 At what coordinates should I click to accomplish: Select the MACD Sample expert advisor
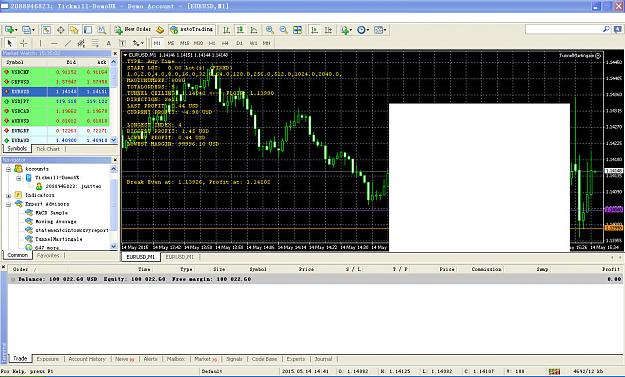(51, 213)
